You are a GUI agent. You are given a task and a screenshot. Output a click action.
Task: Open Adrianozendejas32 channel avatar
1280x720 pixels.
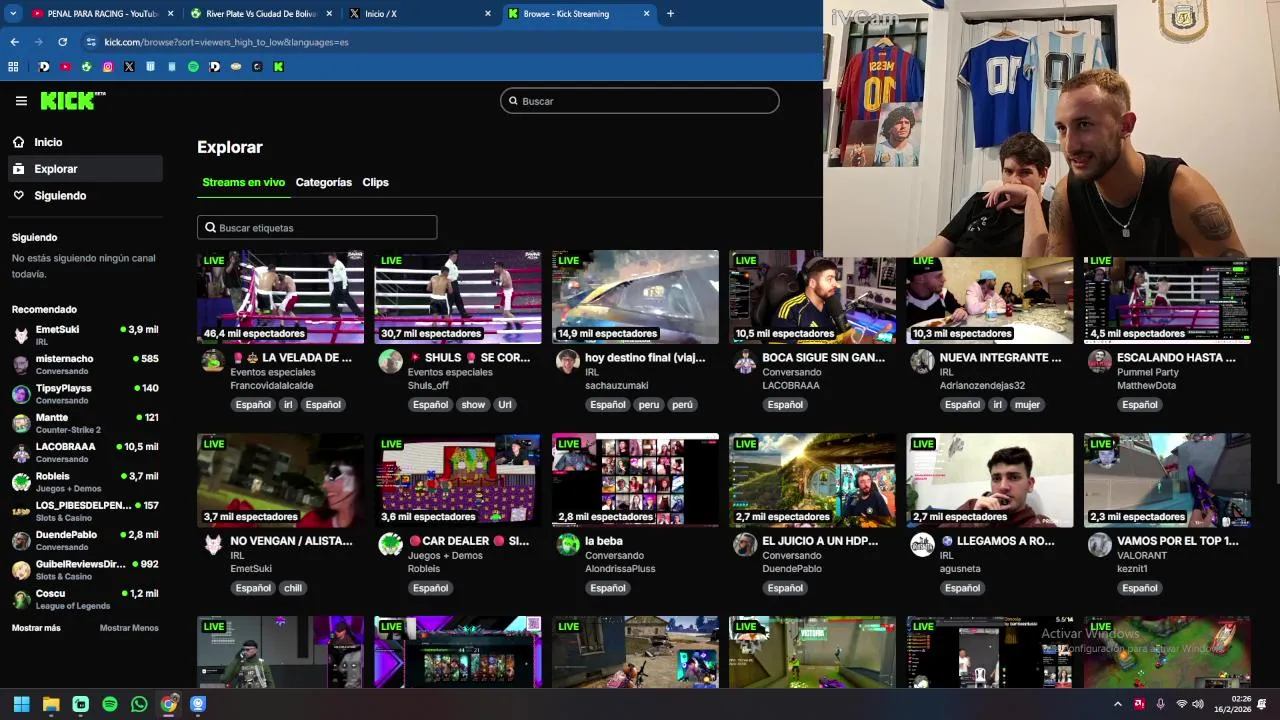(x=922, y=361)
